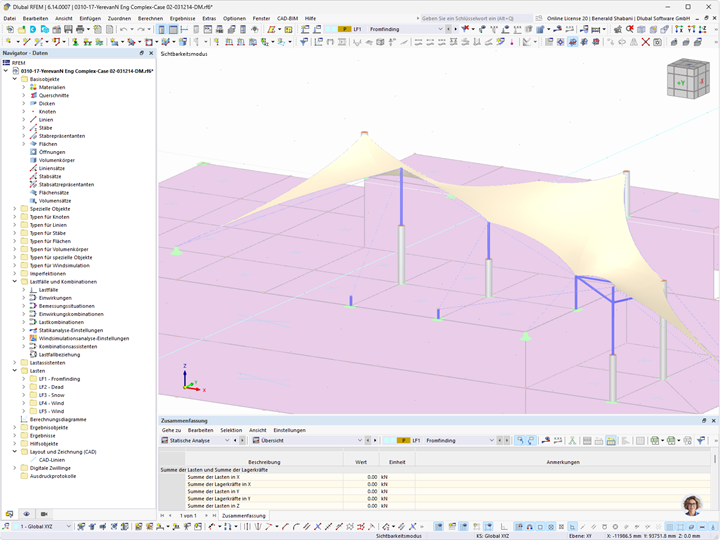Click the video camera icon in navigator footer

[x=44, y=514]
